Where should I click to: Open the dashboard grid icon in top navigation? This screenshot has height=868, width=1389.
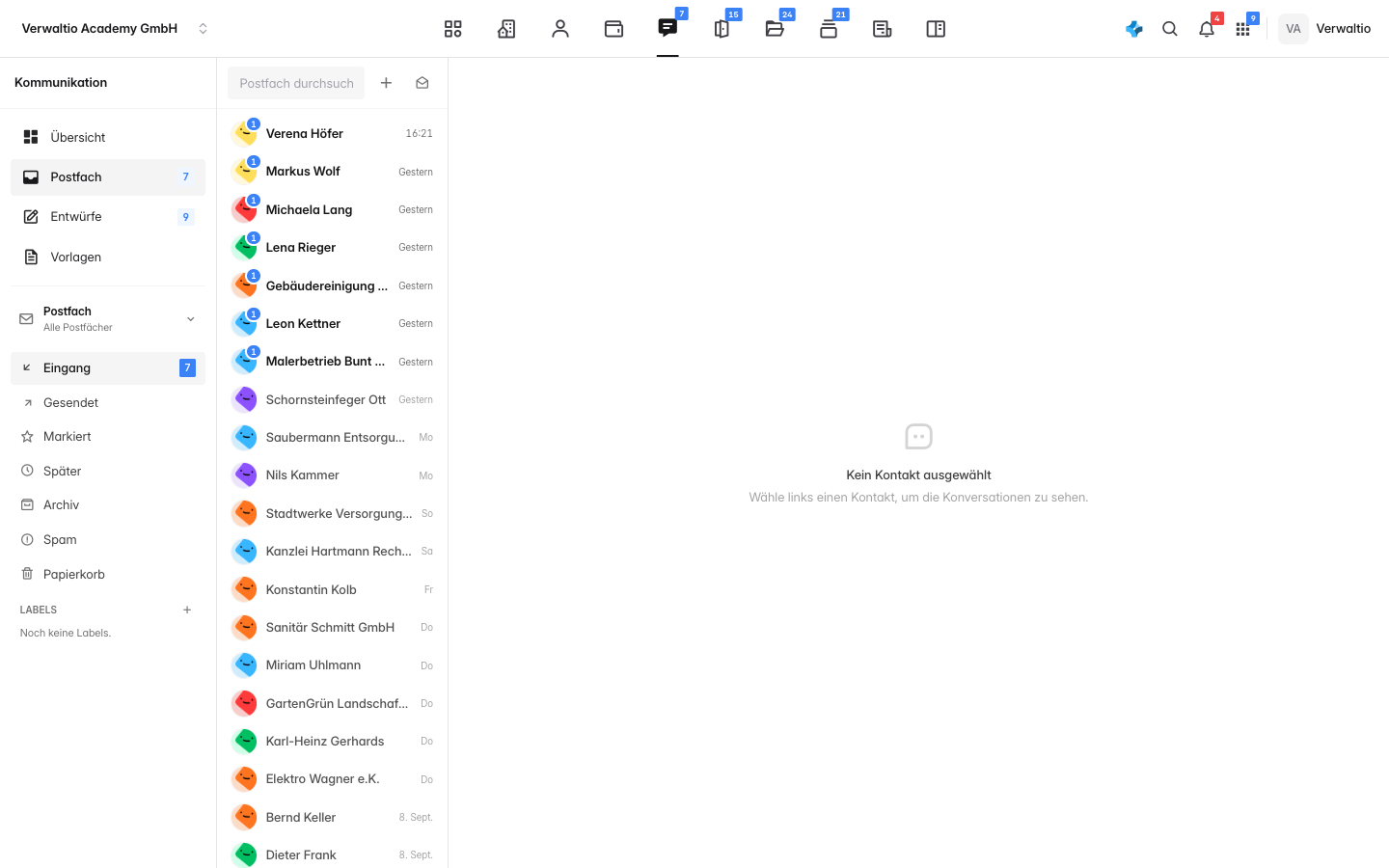click(452, 29)
